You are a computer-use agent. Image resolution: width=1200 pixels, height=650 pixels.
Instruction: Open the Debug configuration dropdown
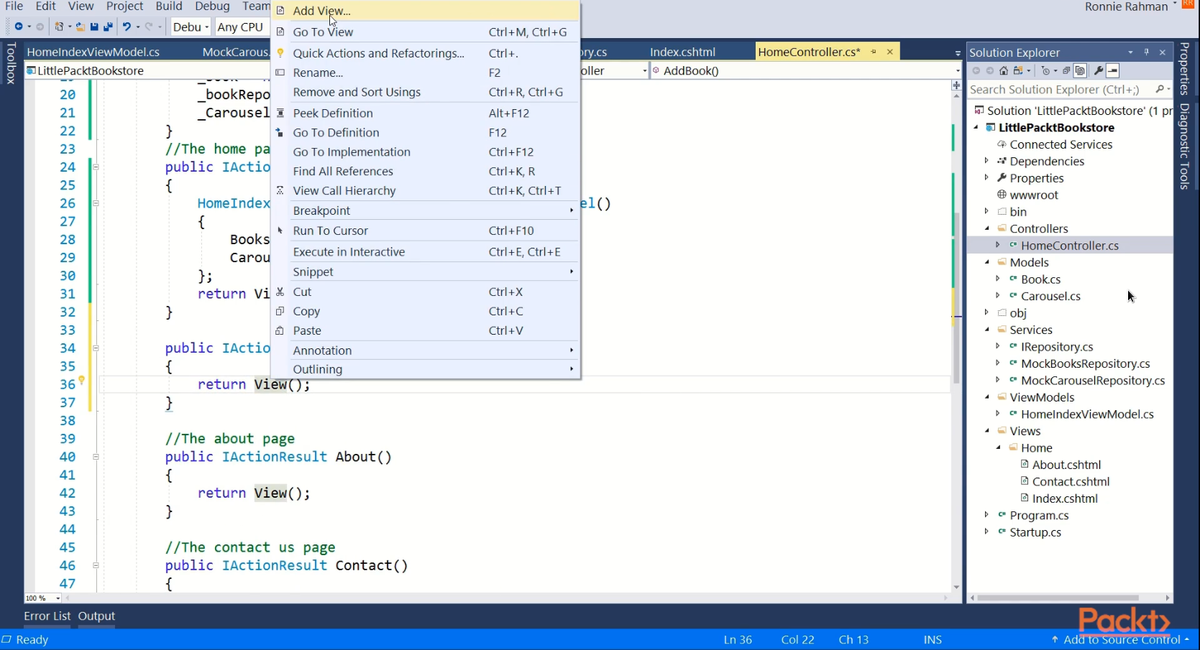(191, 27)
